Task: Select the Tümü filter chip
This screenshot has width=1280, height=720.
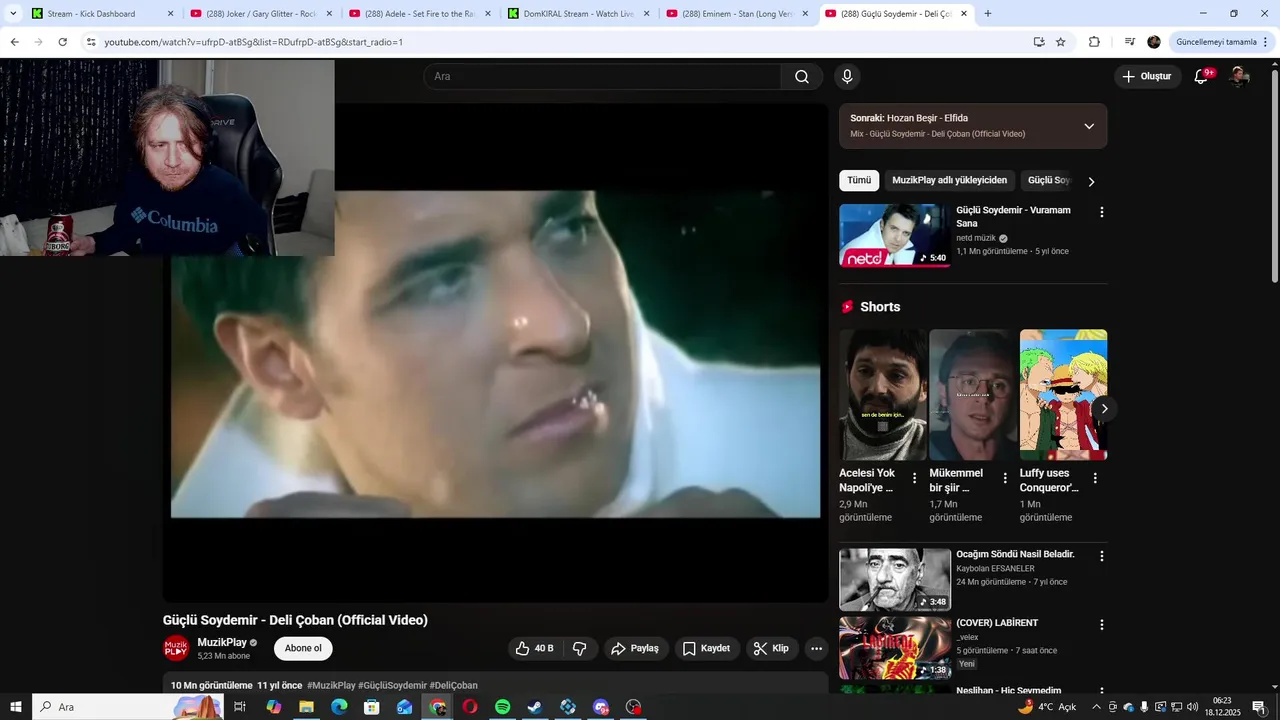Action: [859, 180]
